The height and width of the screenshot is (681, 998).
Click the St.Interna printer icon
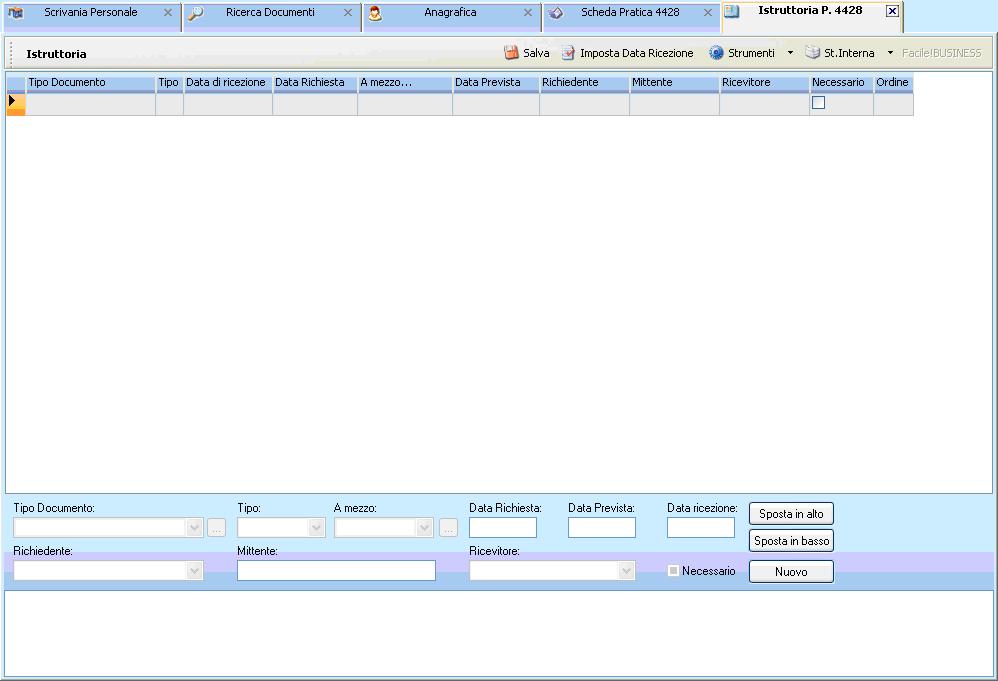[x=812, y=53]
